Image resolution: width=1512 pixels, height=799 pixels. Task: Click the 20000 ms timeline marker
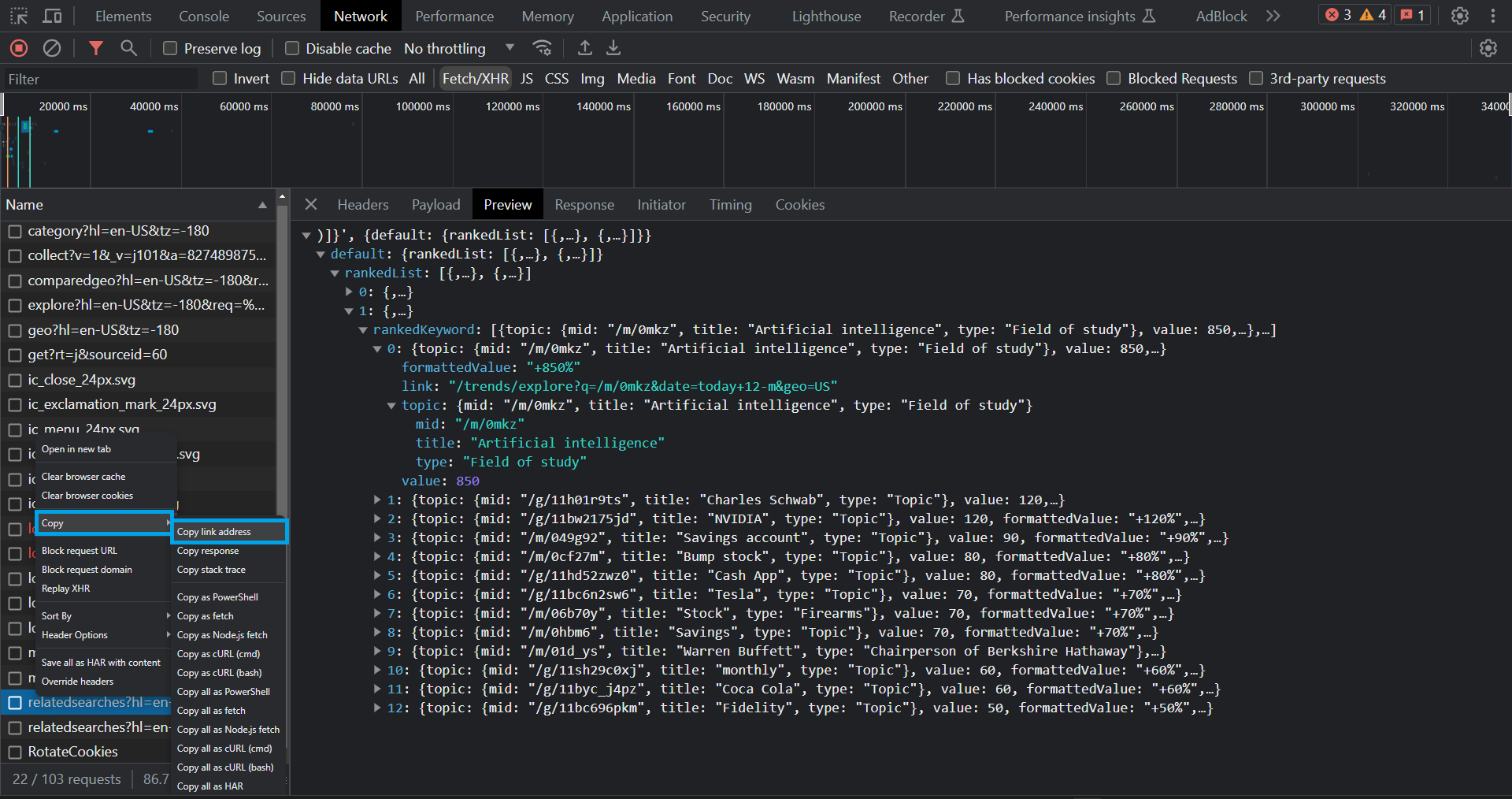coord(63,106)
